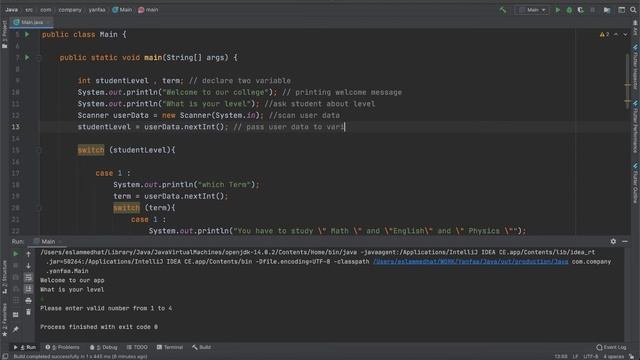Go to next highlighted error arrow
This screenshot has width=640, height=360.
pos(625,34)
